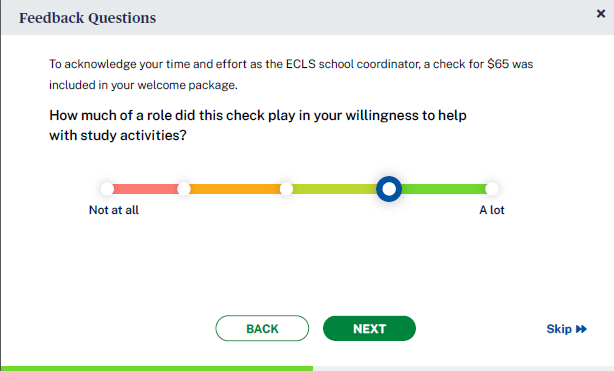Viewport: 614px width, 371px height.
Task: Click the Skip link text
Action: 559,329
